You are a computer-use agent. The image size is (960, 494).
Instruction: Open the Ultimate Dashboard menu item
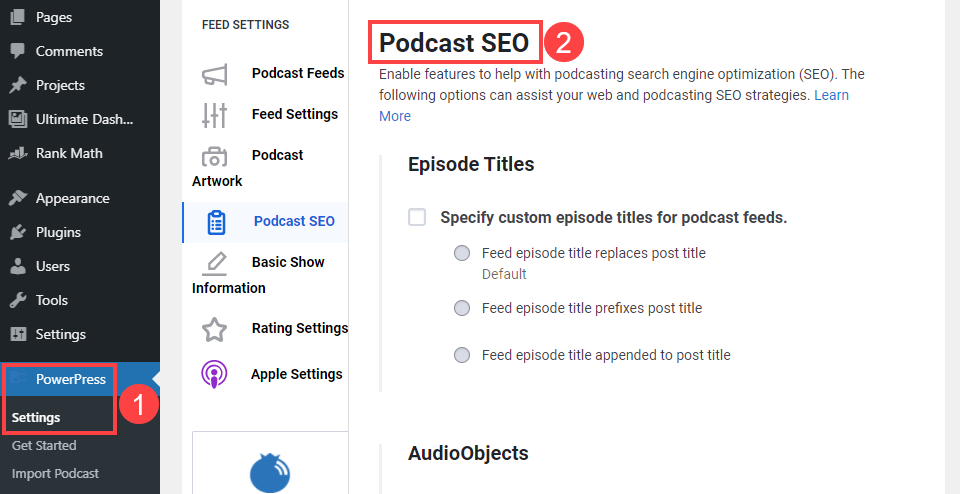point(84,120)
